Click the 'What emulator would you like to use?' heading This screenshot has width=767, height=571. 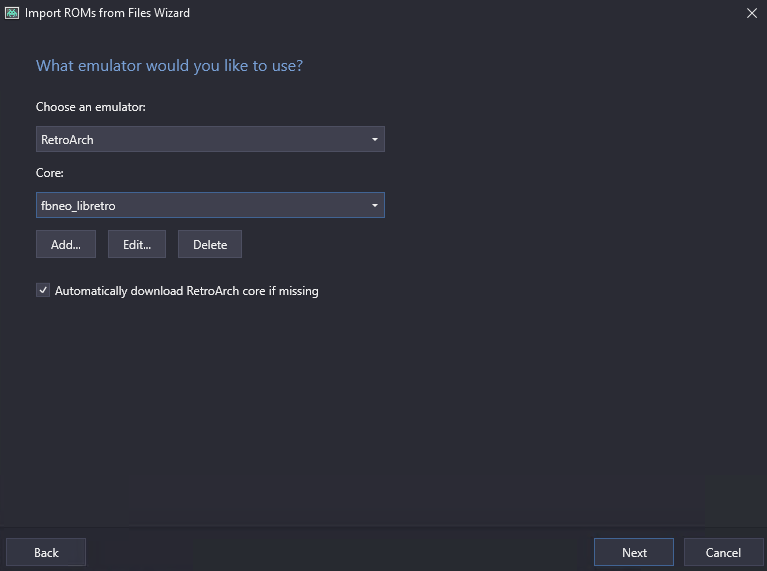pos(169,66)
